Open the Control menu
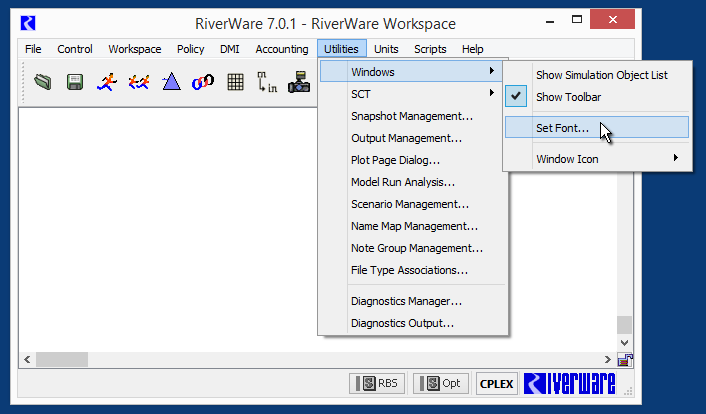Screen dimensions: 706x414 75,49
